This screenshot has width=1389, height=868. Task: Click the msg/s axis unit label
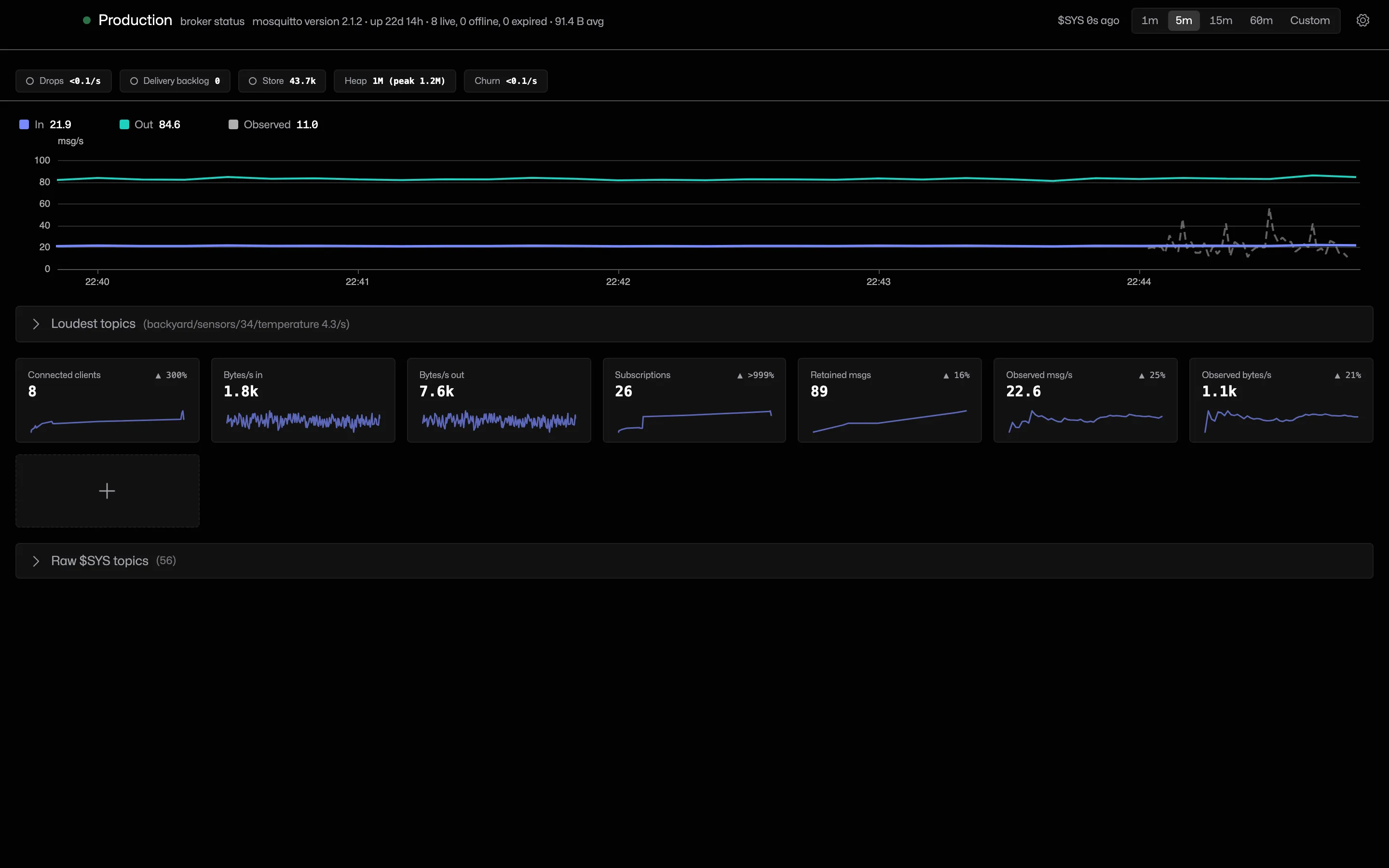click(70, 141)
